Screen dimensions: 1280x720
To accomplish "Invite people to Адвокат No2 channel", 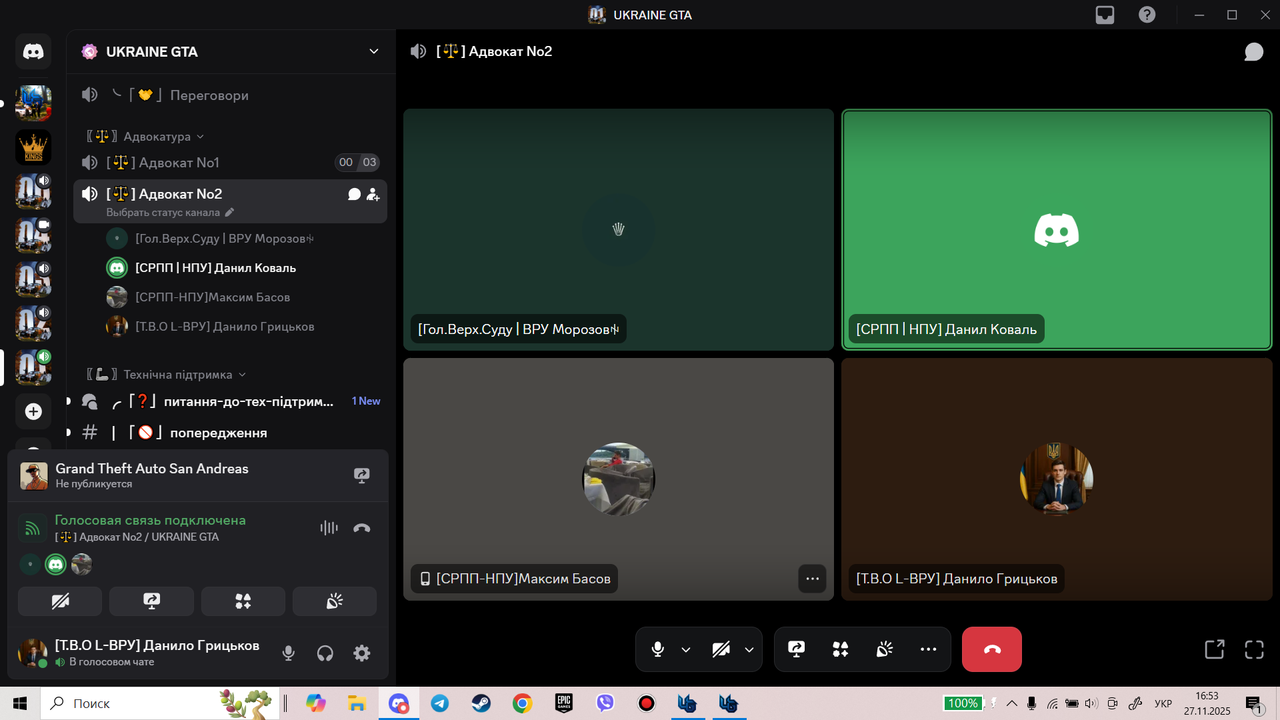I will point(373,194).
